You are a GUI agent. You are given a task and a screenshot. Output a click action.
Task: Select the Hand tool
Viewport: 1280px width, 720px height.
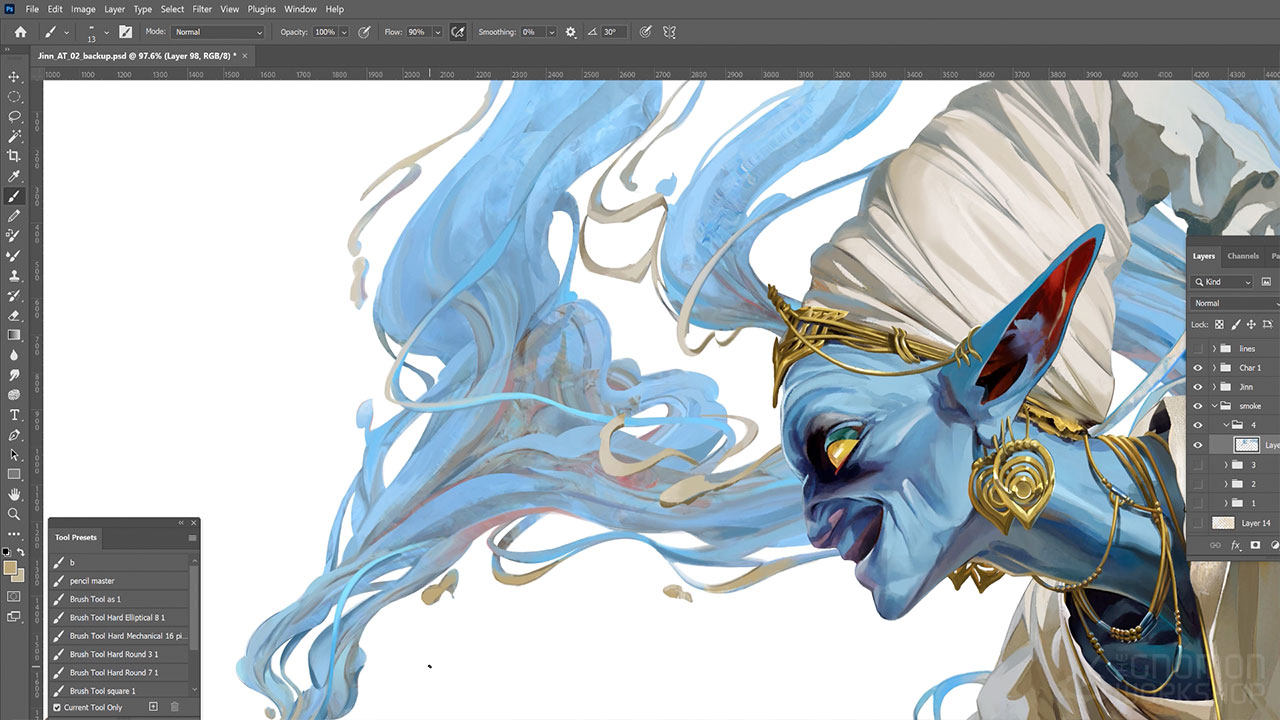pos(14,494)
